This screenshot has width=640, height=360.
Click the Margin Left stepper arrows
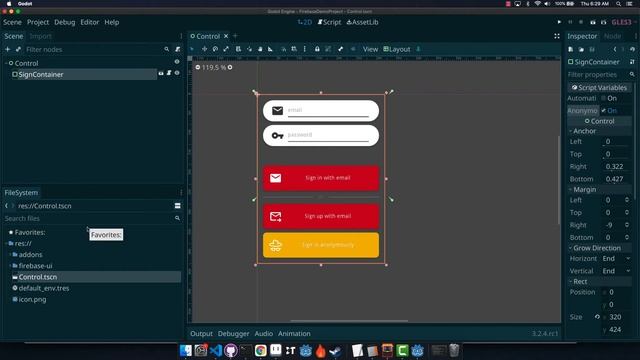click(627, 200)
